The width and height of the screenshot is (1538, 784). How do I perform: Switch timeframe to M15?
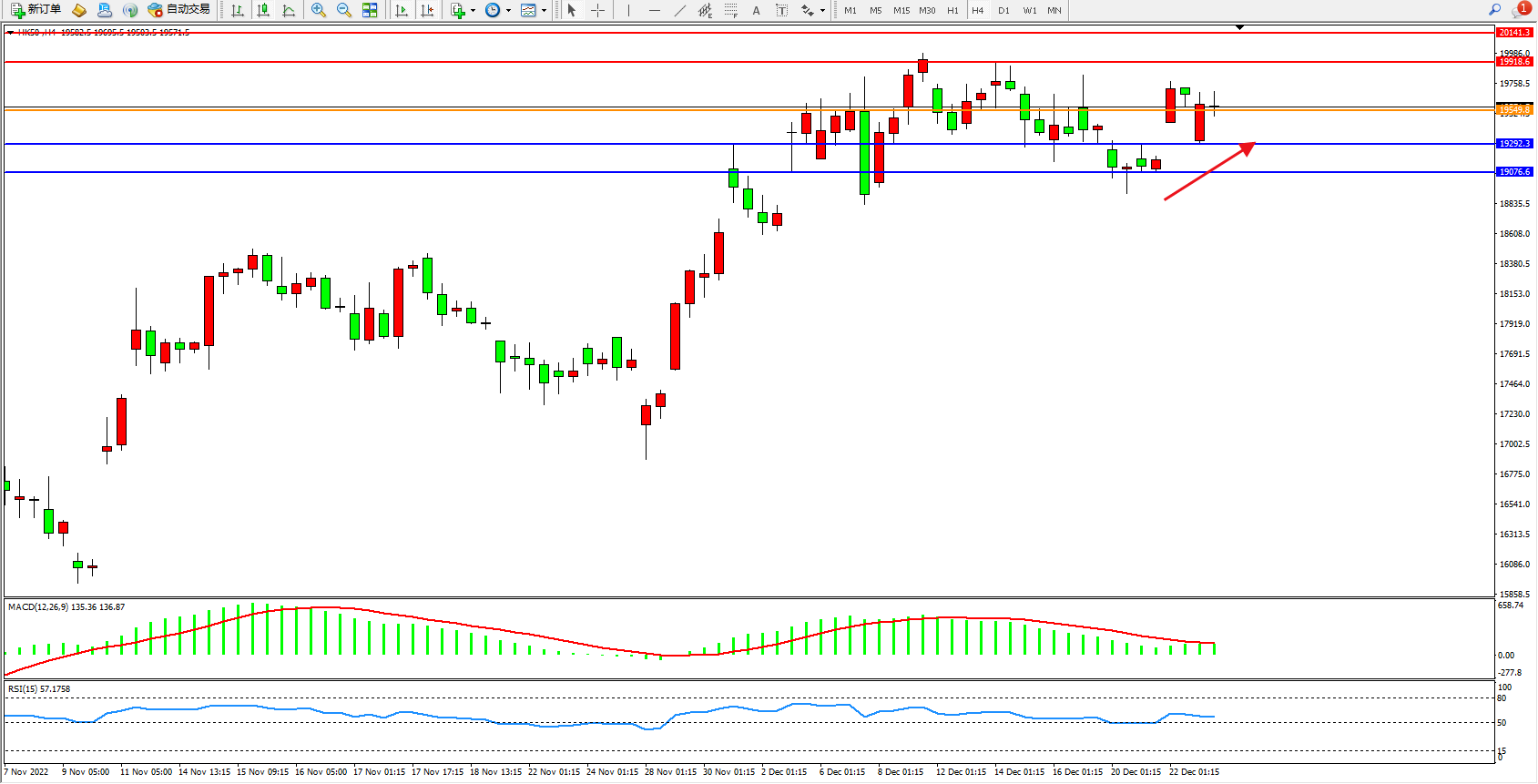point(901,10)
